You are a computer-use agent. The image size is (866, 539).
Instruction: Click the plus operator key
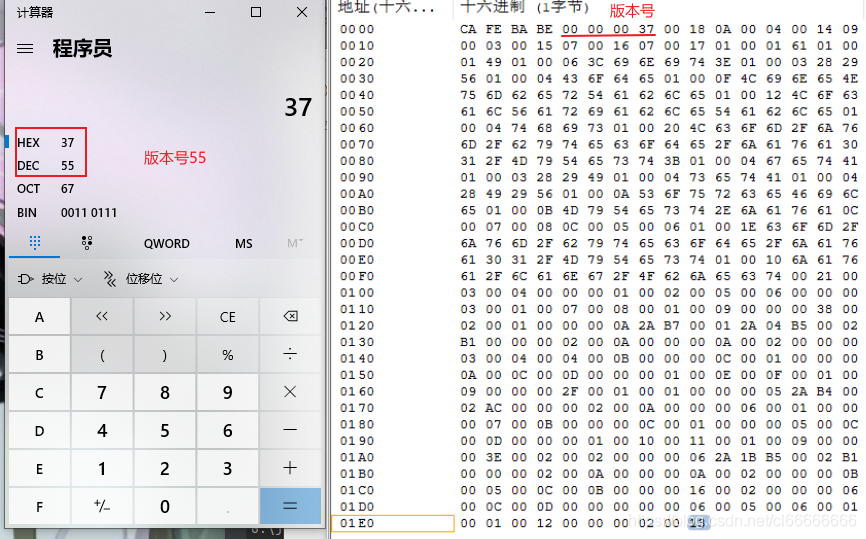290,468
